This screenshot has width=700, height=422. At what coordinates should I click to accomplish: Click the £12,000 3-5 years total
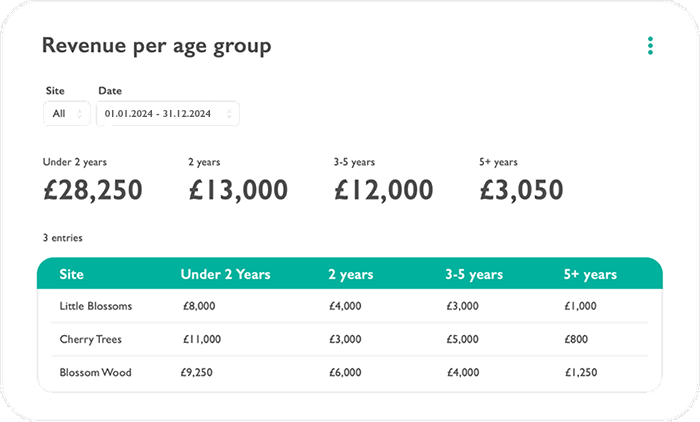point(384,189)
